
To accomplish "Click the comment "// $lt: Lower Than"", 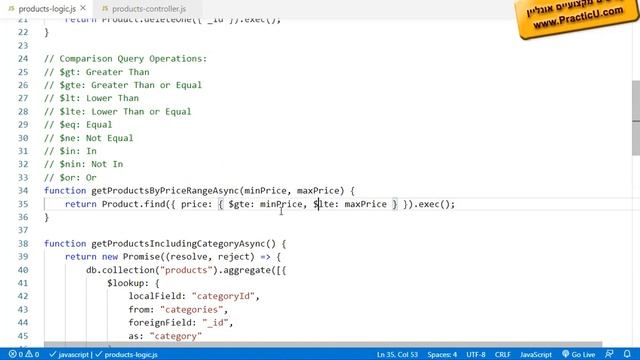I will [x=91, y=98].
